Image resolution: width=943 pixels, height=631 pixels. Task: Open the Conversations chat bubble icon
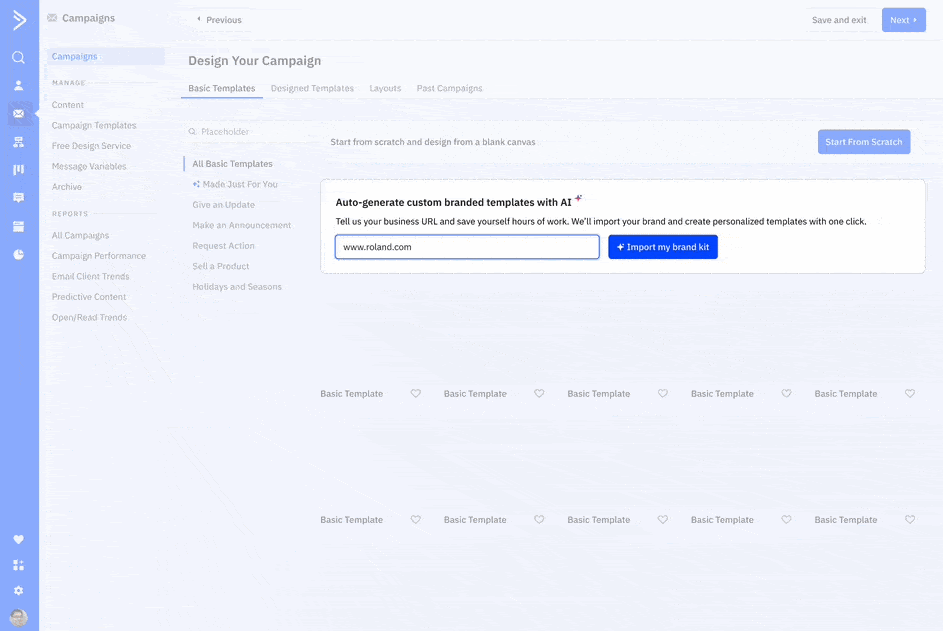point(18,197)
